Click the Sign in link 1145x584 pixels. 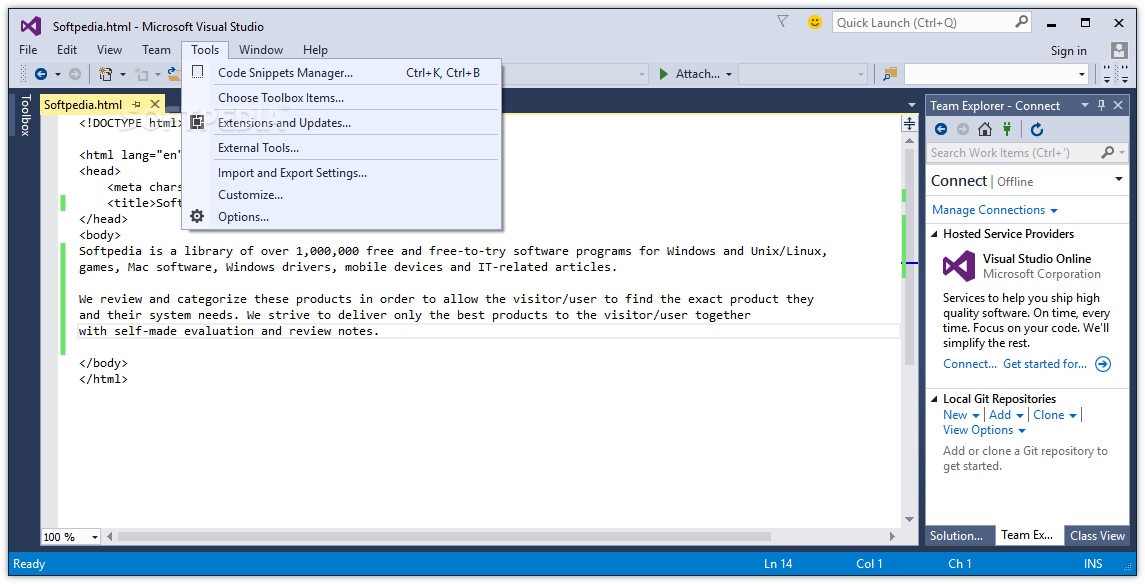click(x=1068, y=50)
